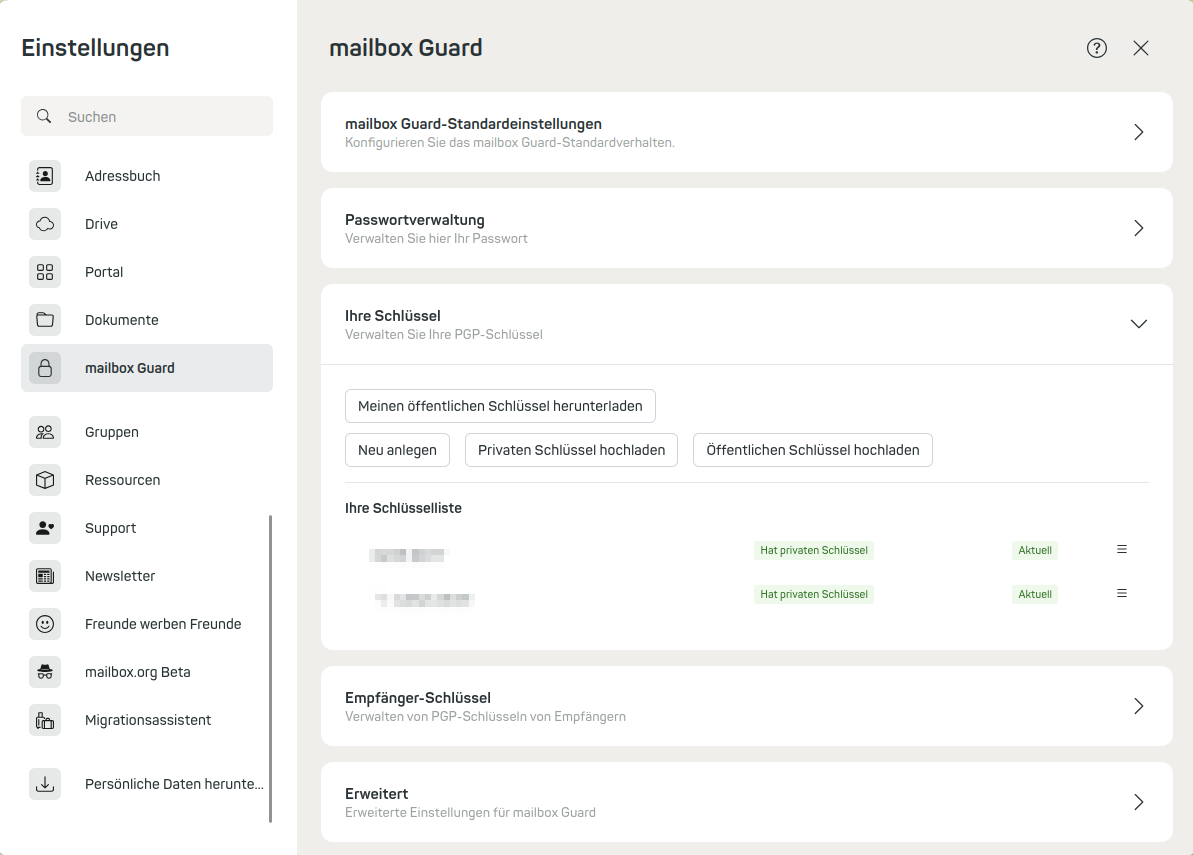Click Privaten Schlüssel hochladen button
This screenshot has height=855, width=1193.
(x=571, y=450)
